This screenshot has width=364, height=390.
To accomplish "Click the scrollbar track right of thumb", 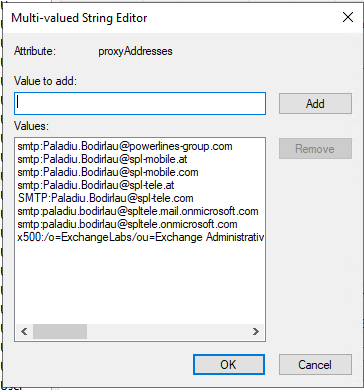I will [x=167, y=332].
